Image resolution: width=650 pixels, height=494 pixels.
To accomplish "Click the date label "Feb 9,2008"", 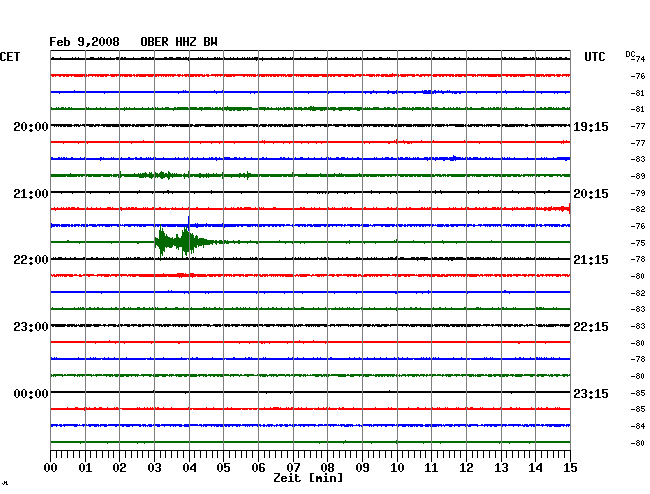I will (x=84, y=42).
